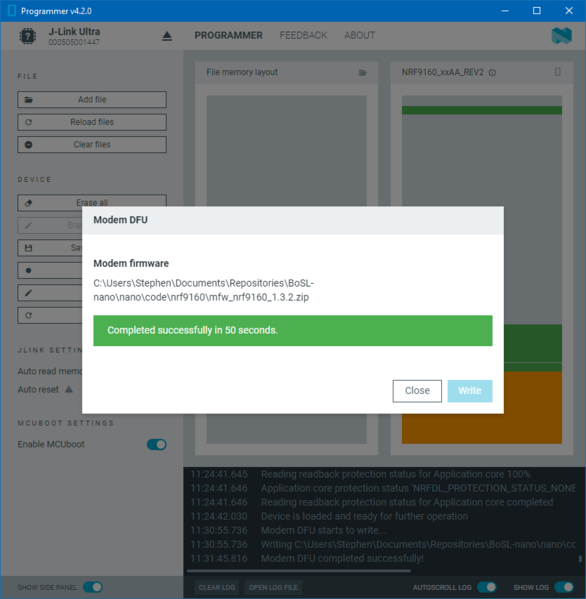Close the Modem DFU dialog
Image resolution: width=586 pixels, height=599 pixels.
(417, 391)
